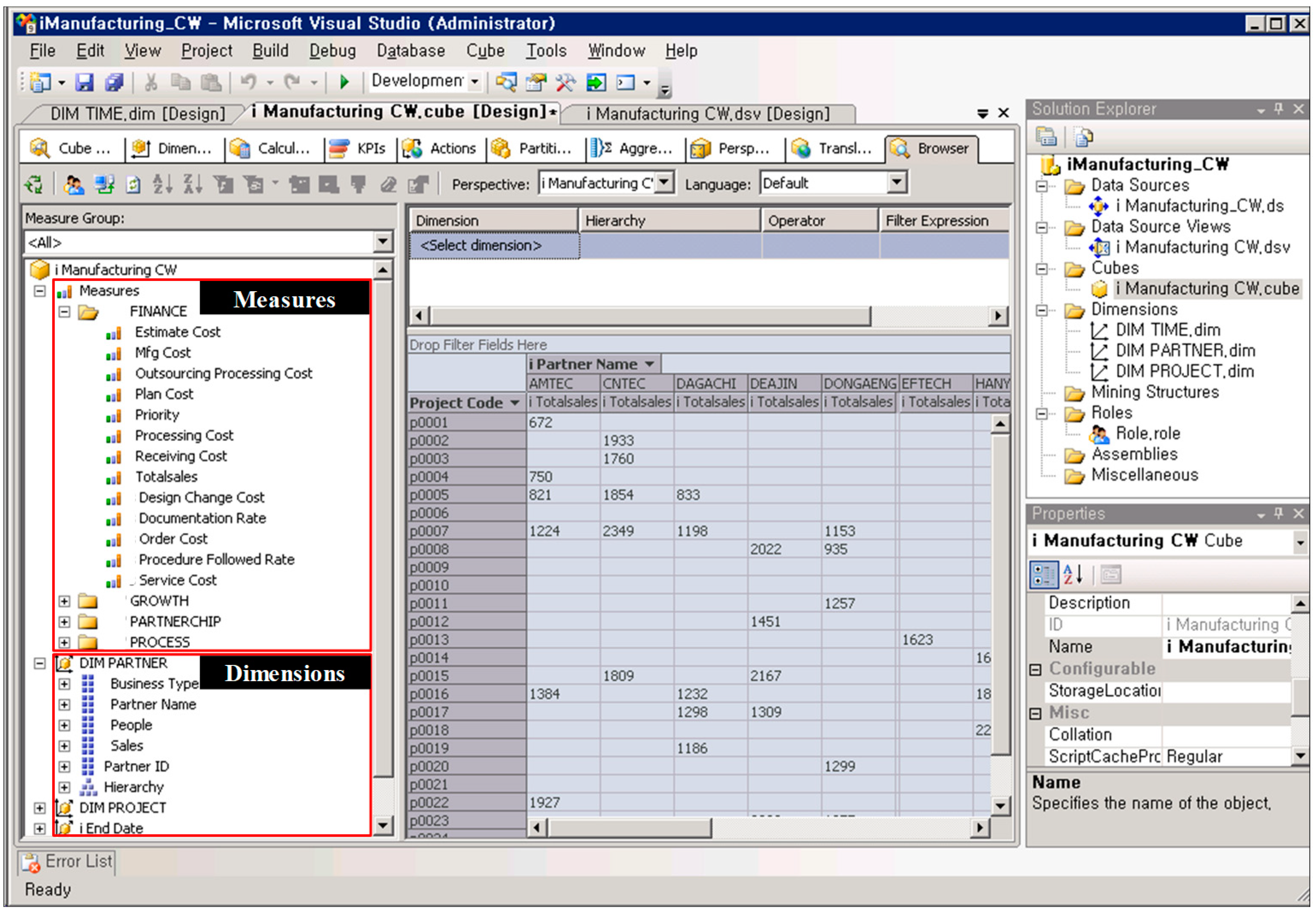This screenshot has width=1316, height=916.
Task: Open the Database menu
Action: tap(411, 50)
